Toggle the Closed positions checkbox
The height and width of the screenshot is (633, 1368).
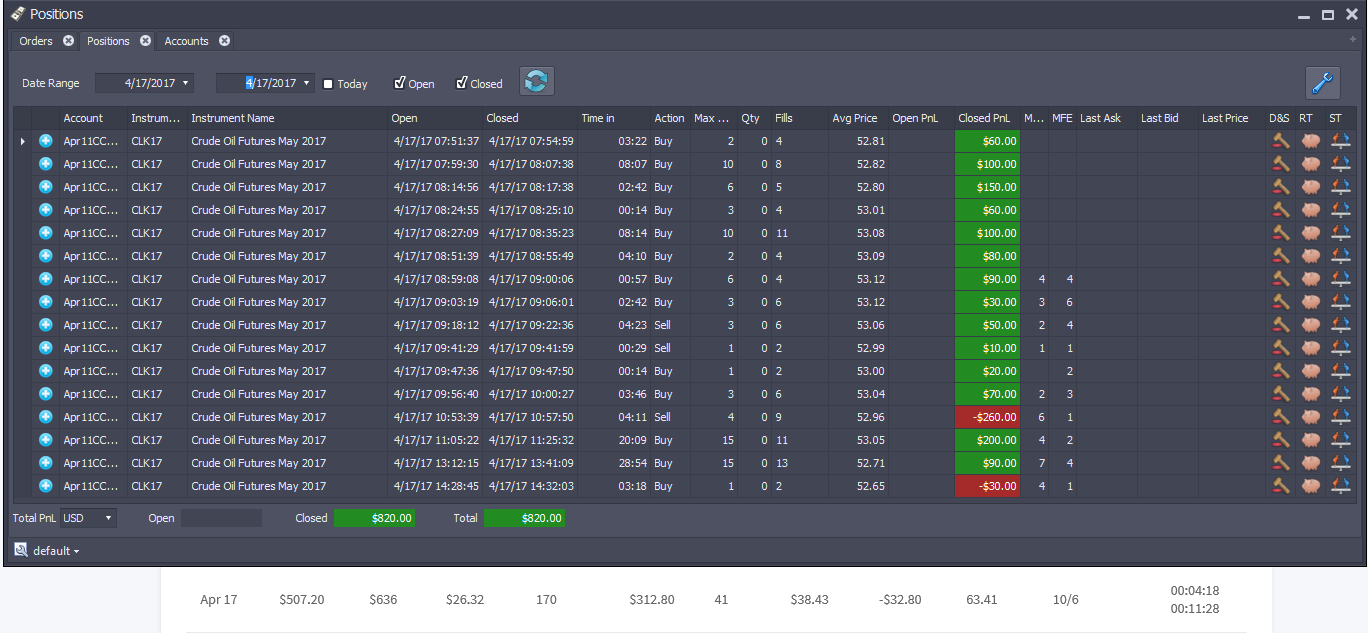(x=462, y=83)
